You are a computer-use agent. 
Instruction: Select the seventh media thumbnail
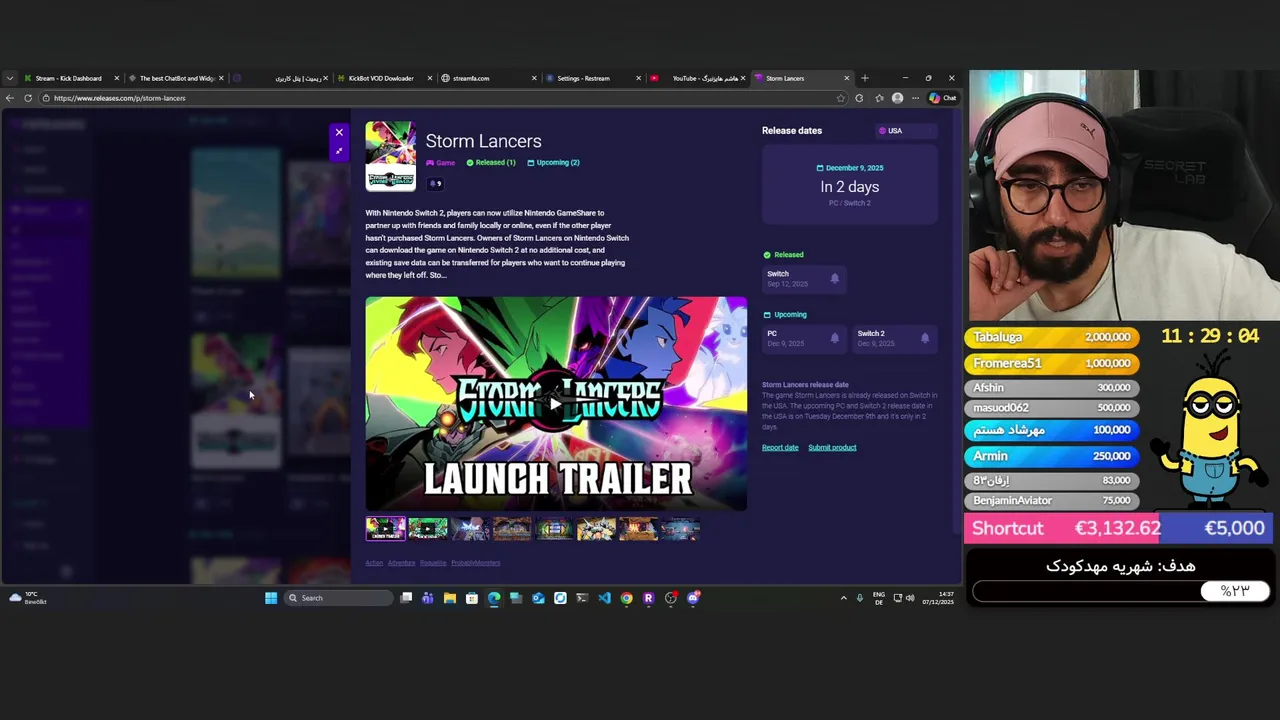(637, 529)
